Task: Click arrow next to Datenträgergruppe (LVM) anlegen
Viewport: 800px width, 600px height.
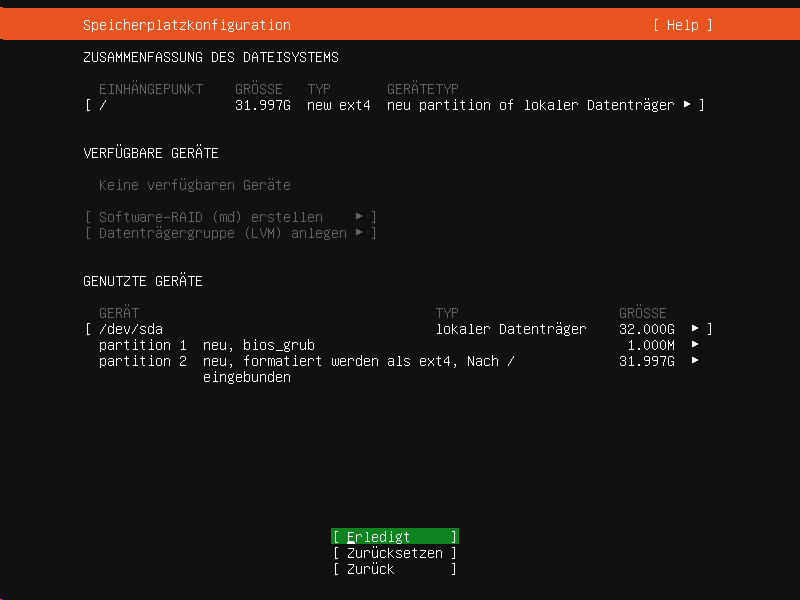Action: (359, 233)
